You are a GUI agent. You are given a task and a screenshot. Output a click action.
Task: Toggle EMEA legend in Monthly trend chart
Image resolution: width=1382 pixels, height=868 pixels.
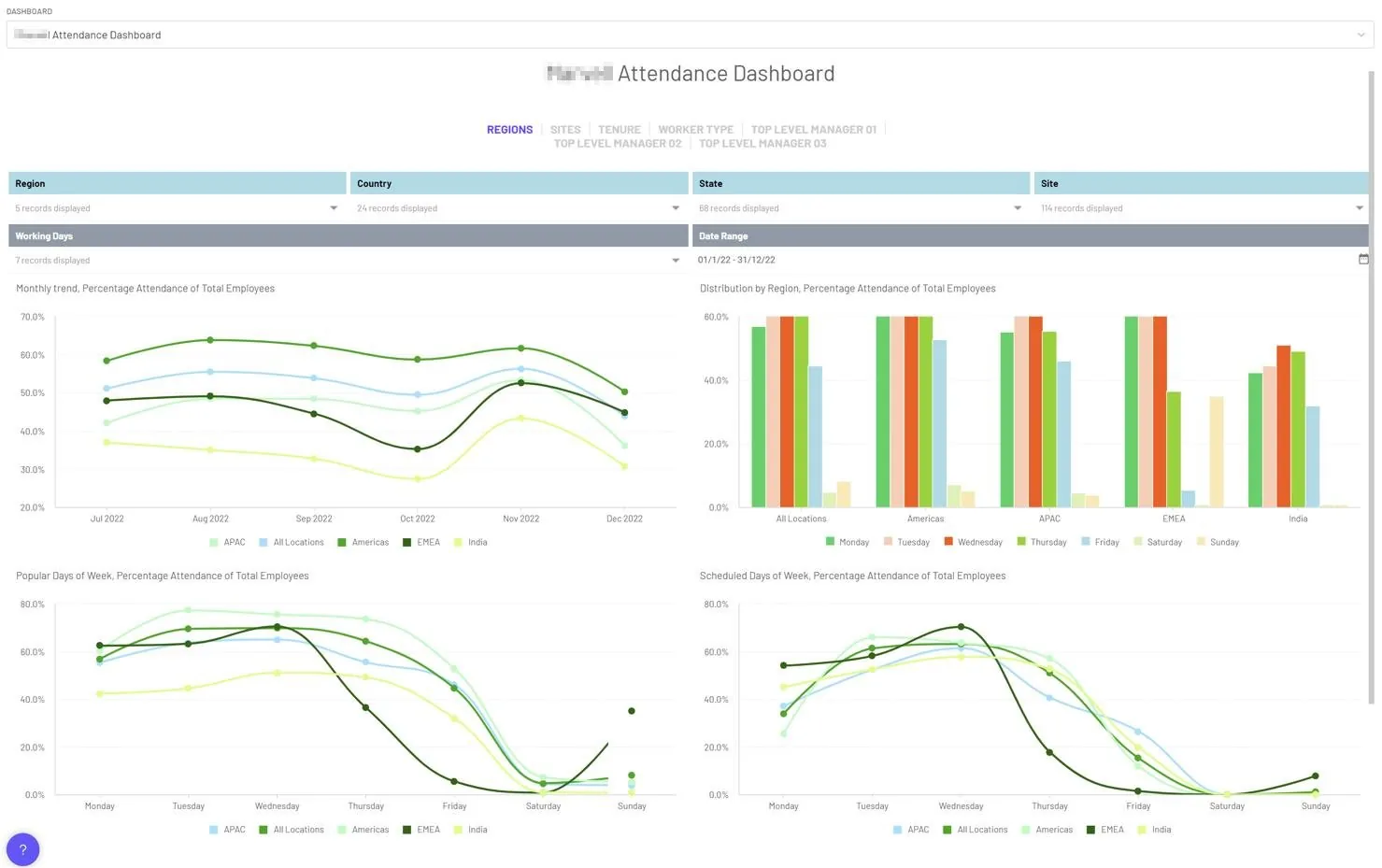[421, 543]
